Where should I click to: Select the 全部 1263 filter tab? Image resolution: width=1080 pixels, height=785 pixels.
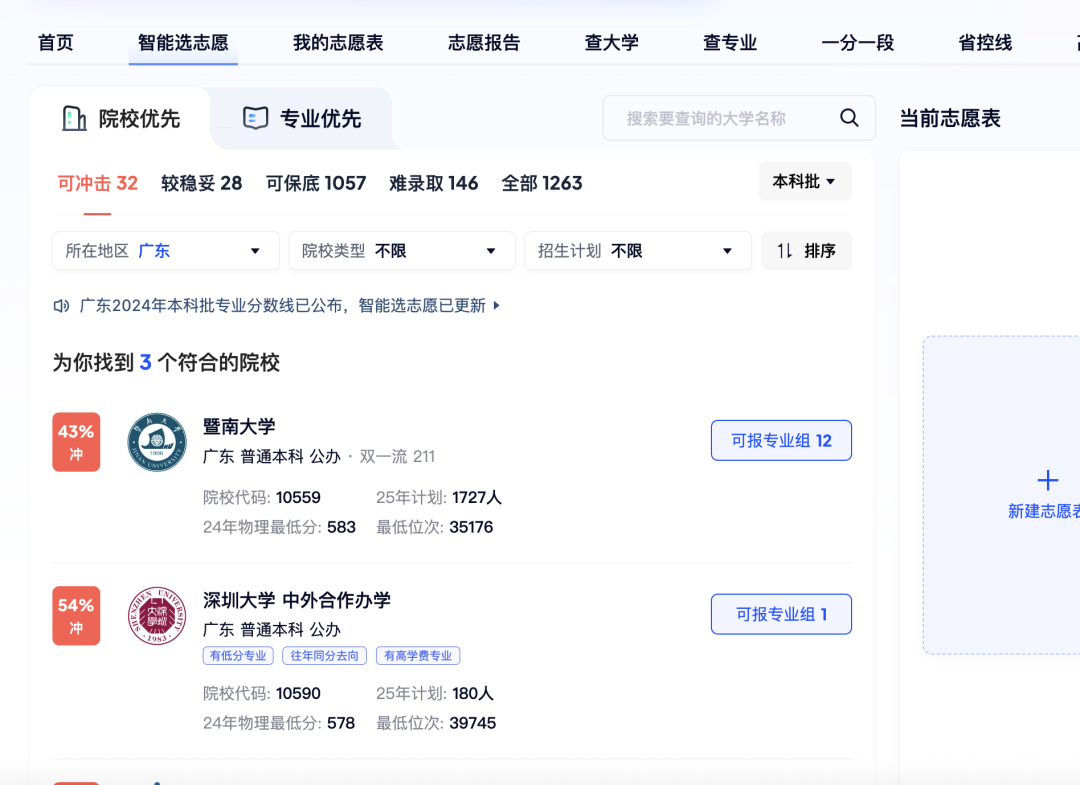pos(542,183)
